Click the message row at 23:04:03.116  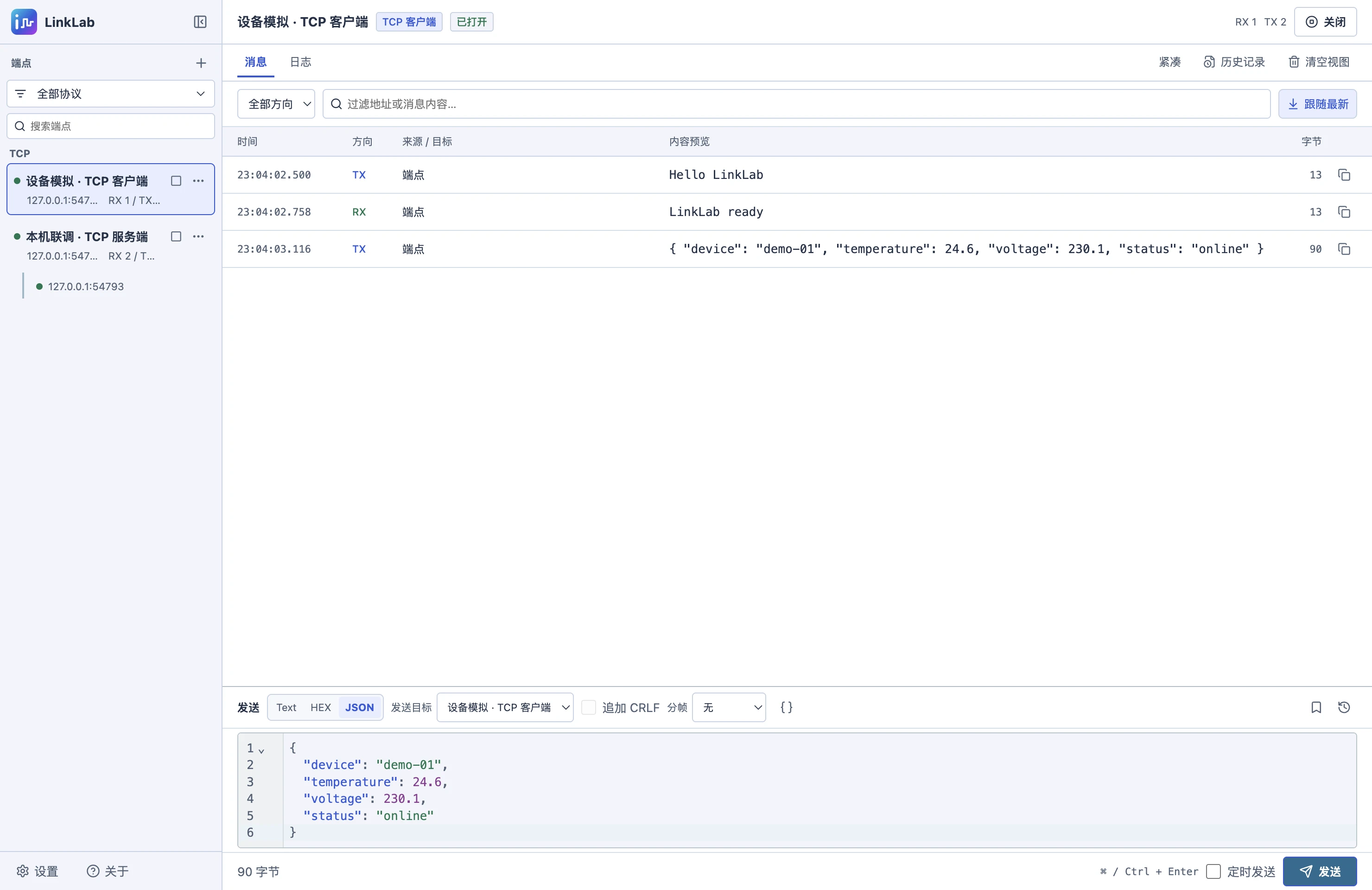click(797, 249)
